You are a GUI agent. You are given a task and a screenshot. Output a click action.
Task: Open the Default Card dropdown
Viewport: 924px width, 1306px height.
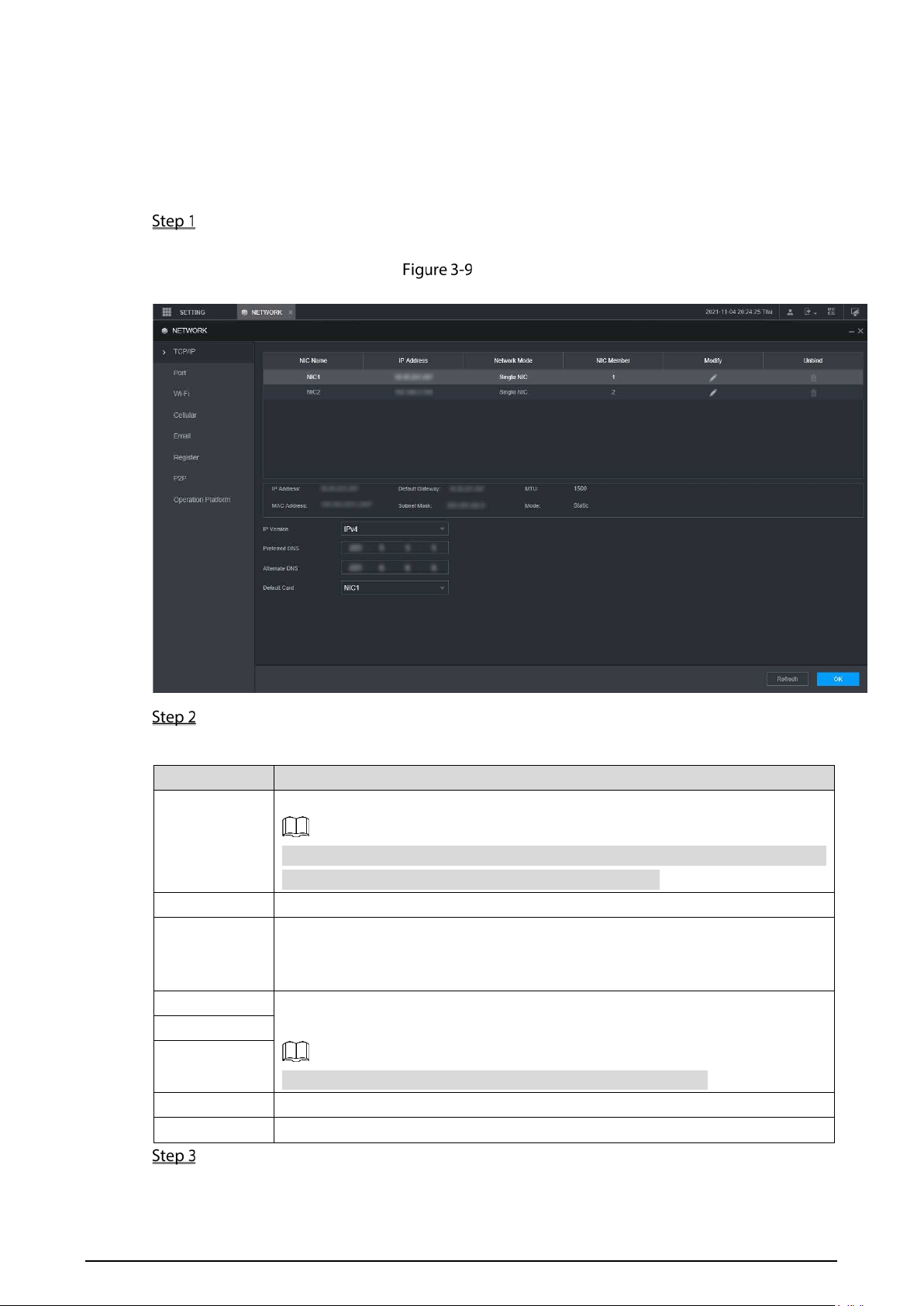coord(395,588)
